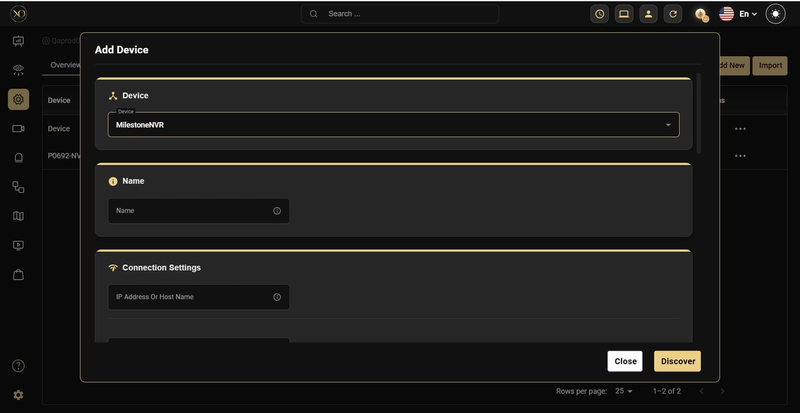This screenshot has height=413, width=800.
Task: Click the '1–2 of 2' pagination text
Action: tap(666, 391)
